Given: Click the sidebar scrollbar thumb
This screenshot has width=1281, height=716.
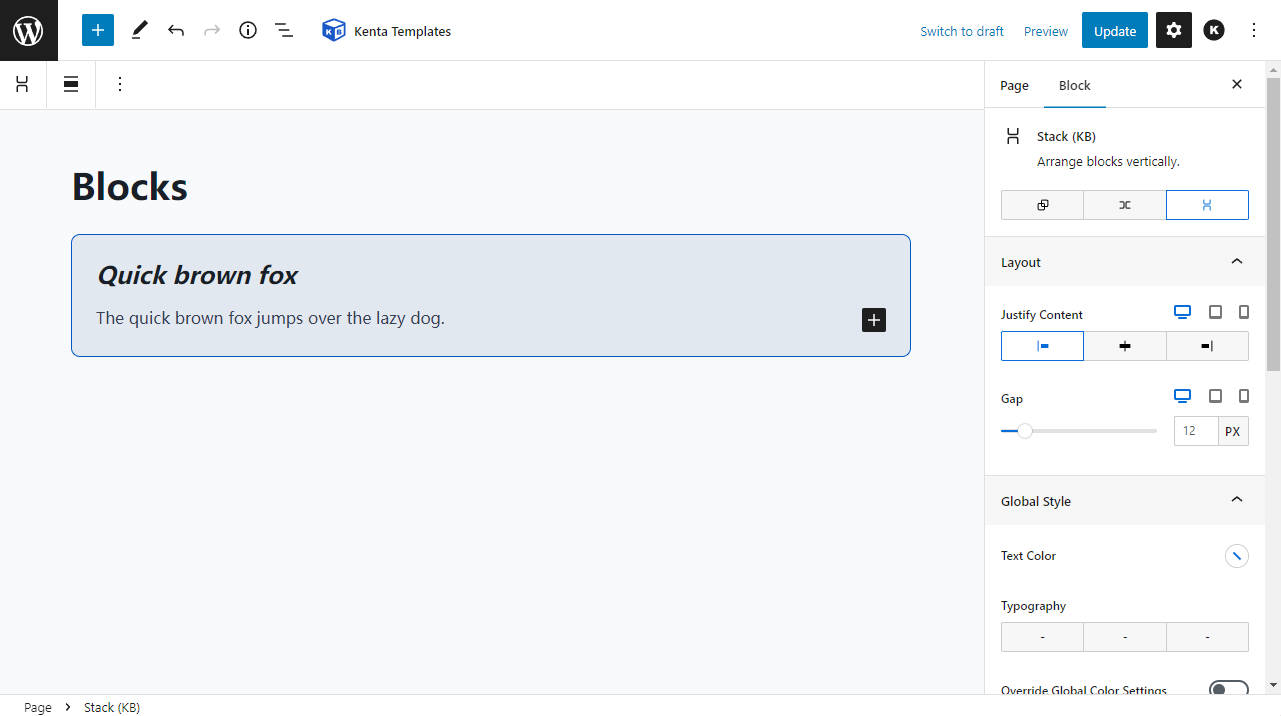Looking at the screenshot, I should (x=1273, y=224).
